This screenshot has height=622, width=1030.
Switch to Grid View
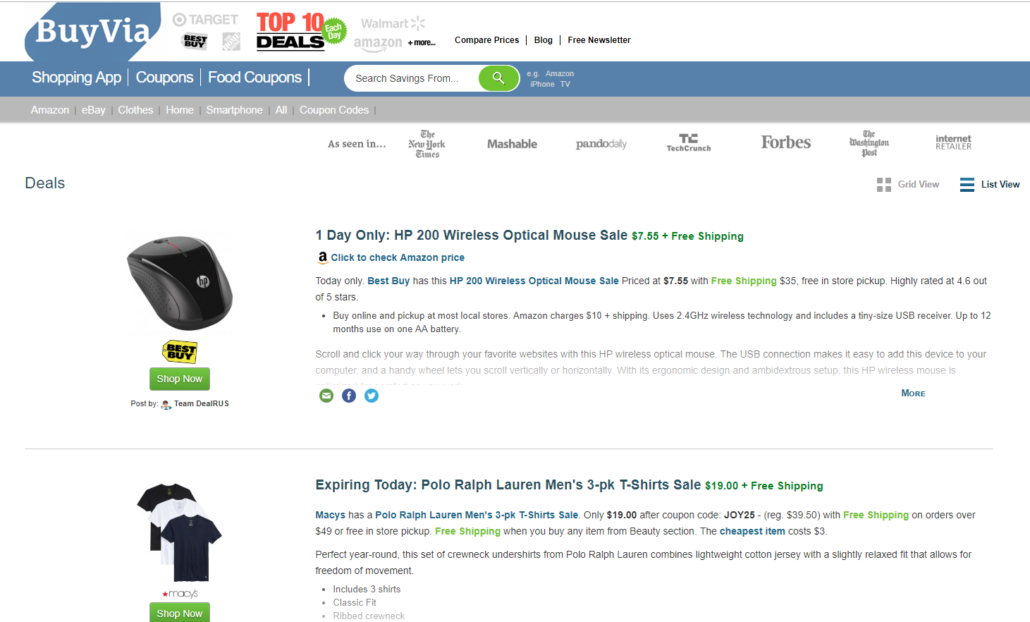click(x=908, y=185)
